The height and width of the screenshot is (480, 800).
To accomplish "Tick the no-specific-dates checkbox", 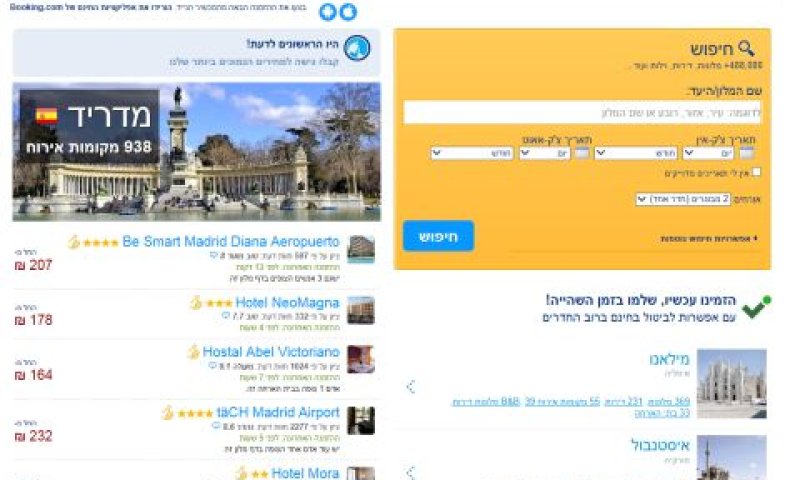I will [757, 172].
